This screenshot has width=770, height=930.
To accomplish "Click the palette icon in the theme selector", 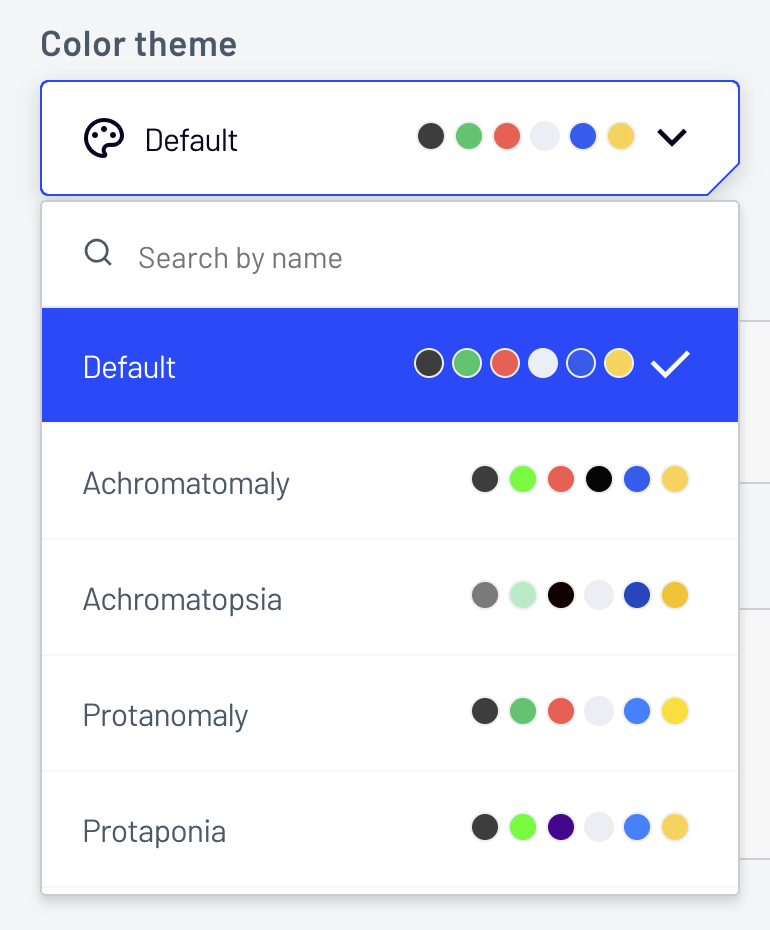I will 103,139.
